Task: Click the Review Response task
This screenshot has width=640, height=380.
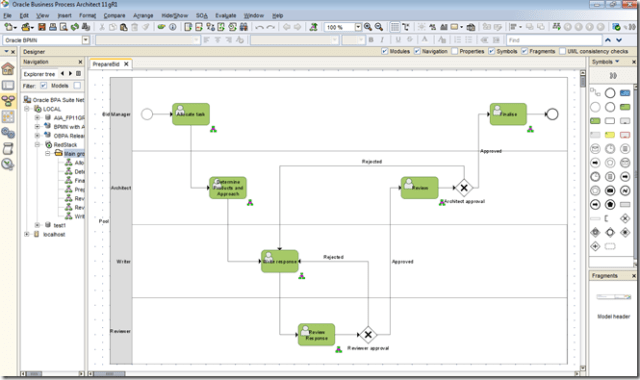Action: [x=316, y=335]
